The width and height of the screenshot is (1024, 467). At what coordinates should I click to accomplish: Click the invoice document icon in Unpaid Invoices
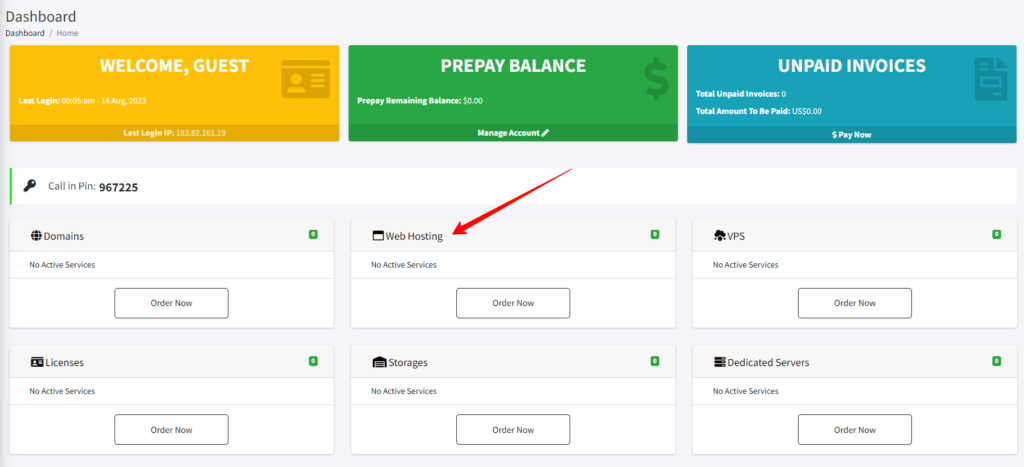(x=988, y=80)
